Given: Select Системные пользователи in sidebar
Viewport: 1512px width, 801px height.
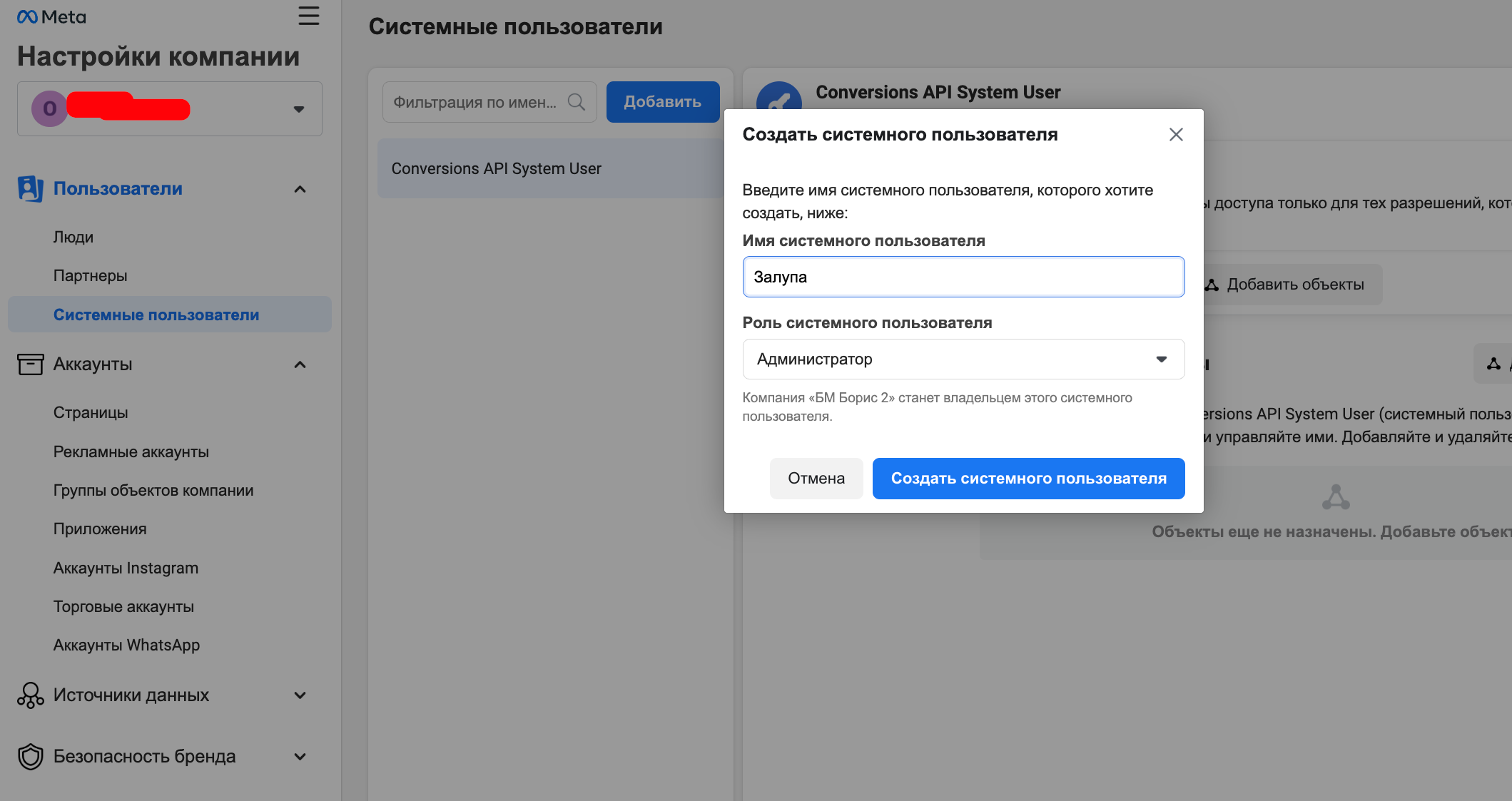Looking at the screenshot, I should pos(170,315).
